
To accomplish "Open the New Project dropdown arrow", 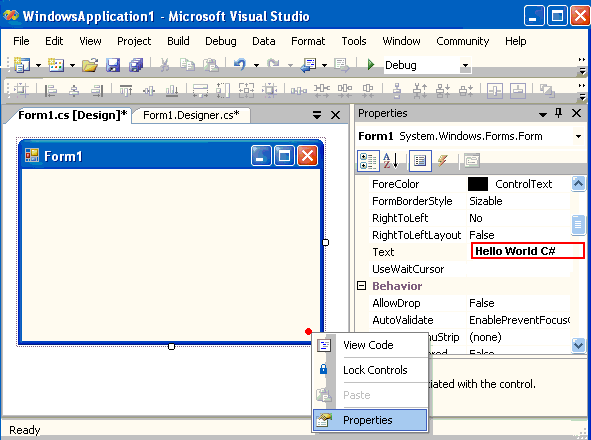I will coord(38,66).
